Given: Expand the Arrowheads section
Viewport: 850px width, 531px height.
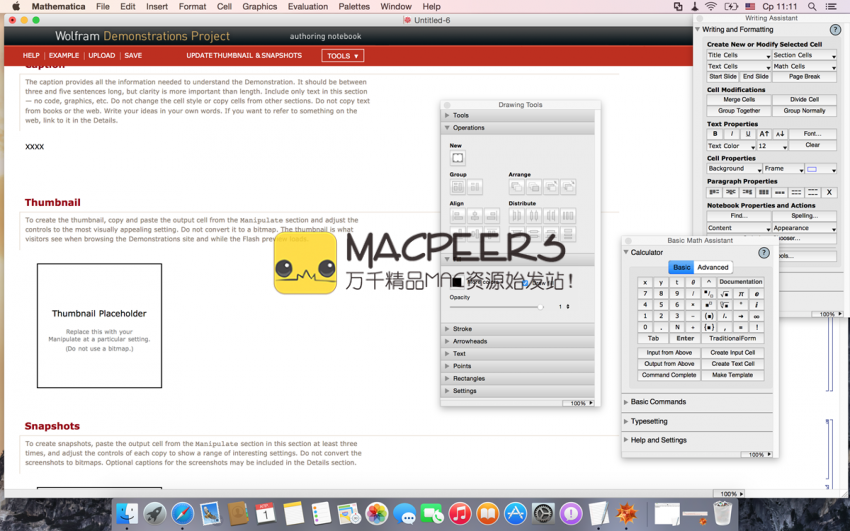Looking at the screenshot, I should tap(447, 341).
